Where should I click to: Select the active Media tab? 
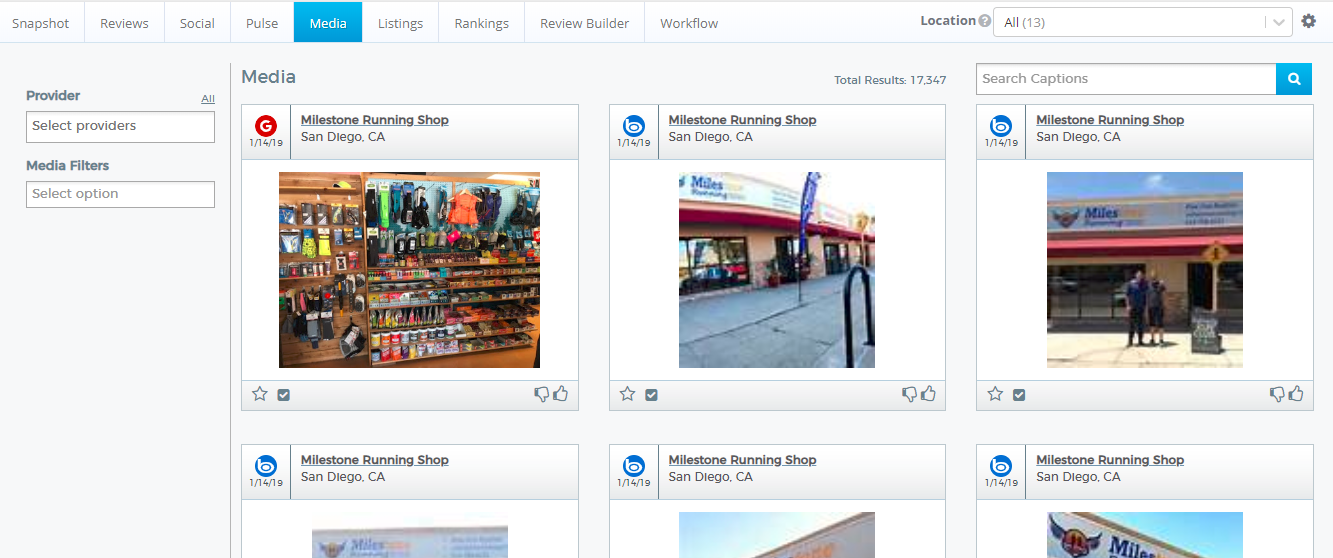pos(328,23)
